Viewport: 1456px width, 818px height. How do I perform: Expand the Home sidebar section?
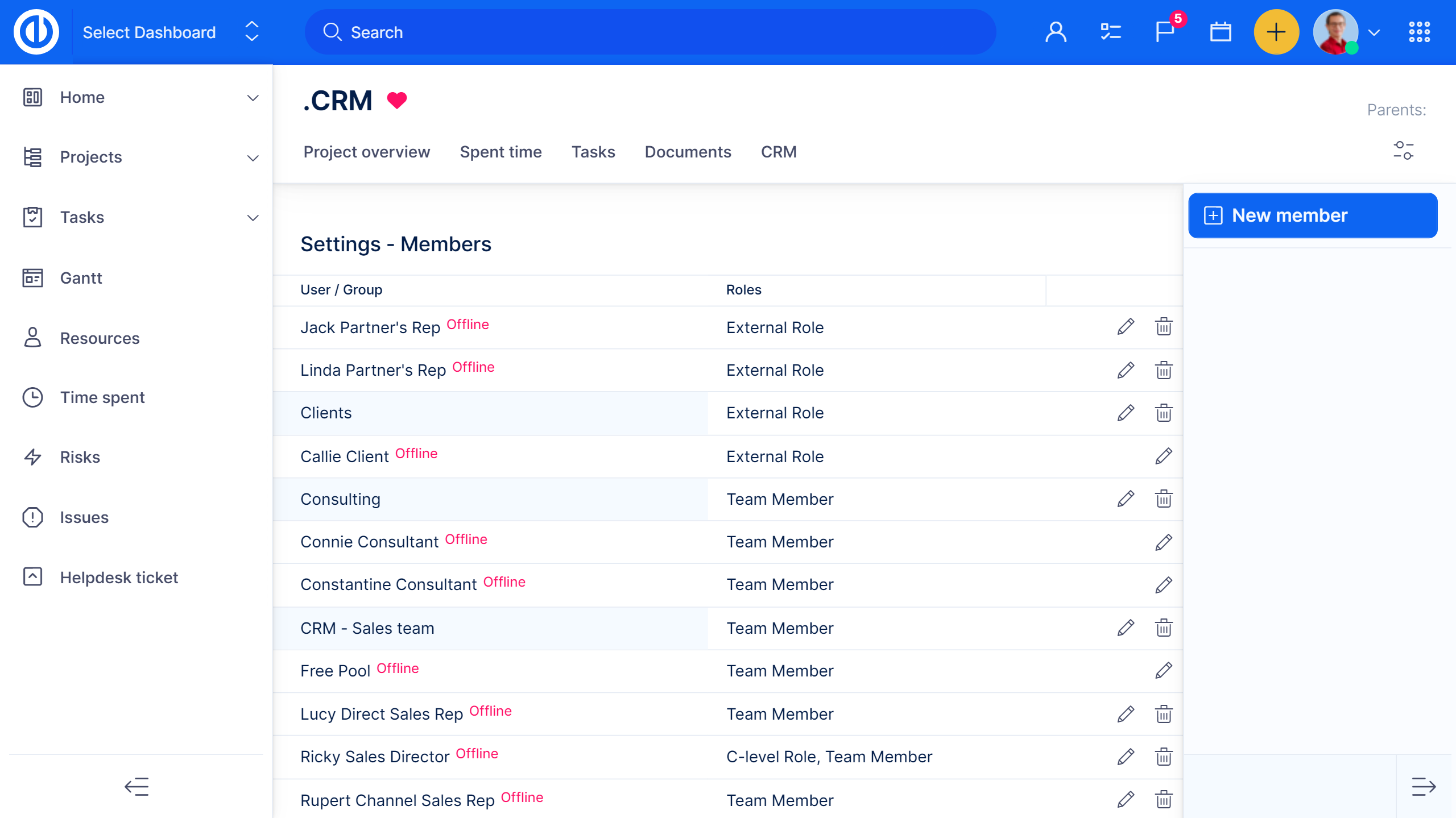(x=253, y=97)
